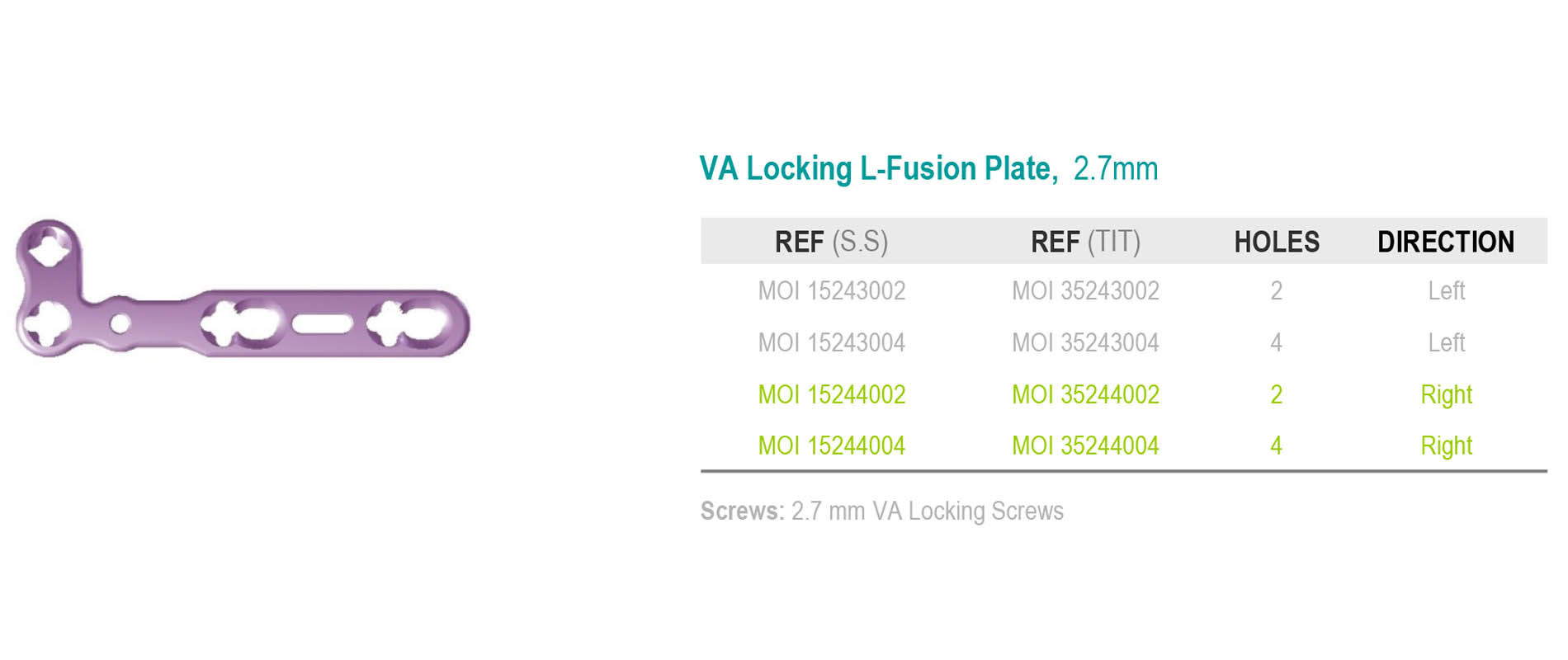Click green reference MOI 35244004

(1085, 445)
